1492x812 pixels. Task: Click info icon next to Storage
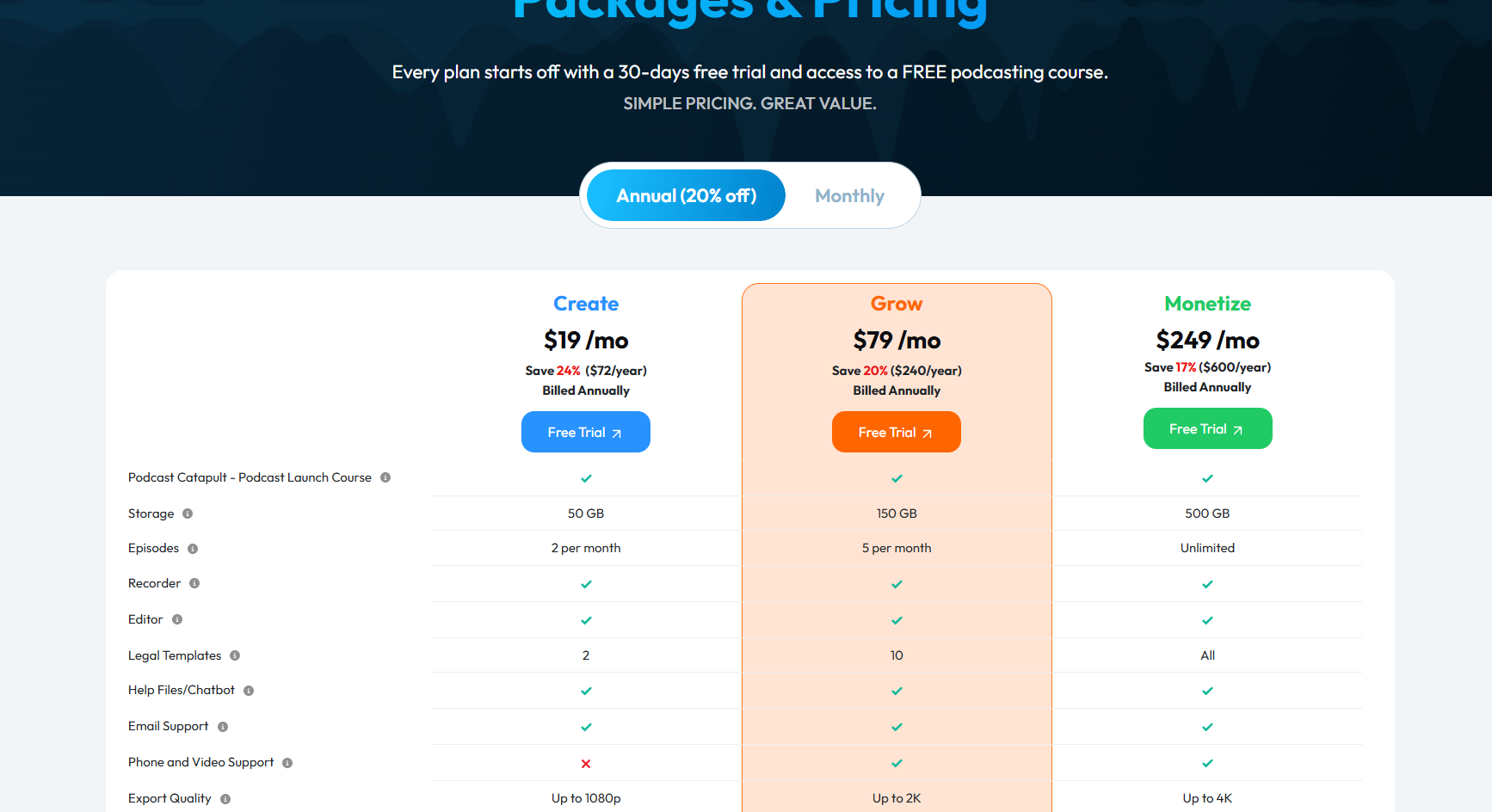click(x=188, y=514)
